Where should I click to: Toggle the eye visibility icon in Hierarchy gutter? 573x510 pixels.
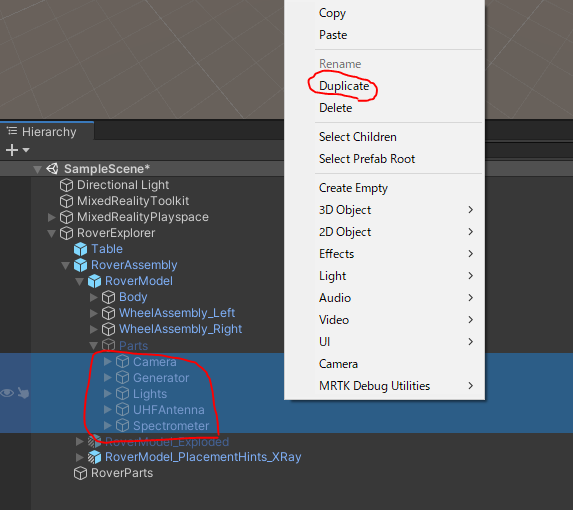point(7,393)
